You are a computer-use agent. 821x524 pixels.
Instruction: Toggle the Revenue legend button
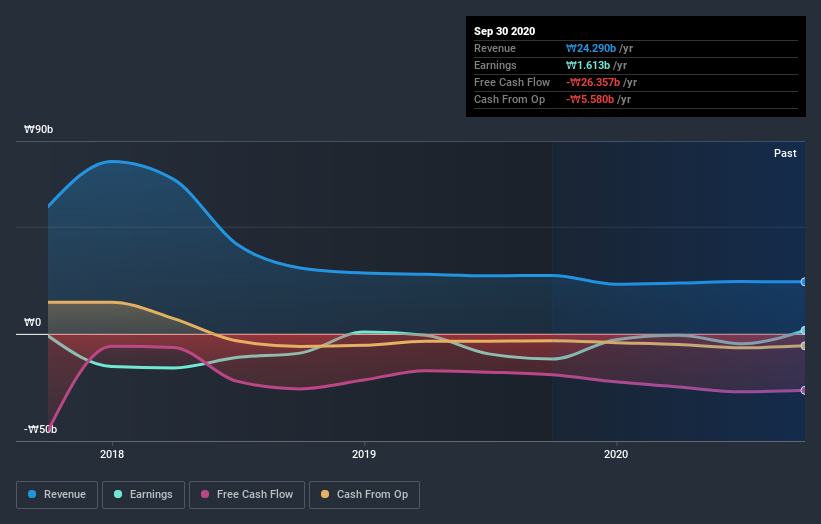[x=57, y=495]
